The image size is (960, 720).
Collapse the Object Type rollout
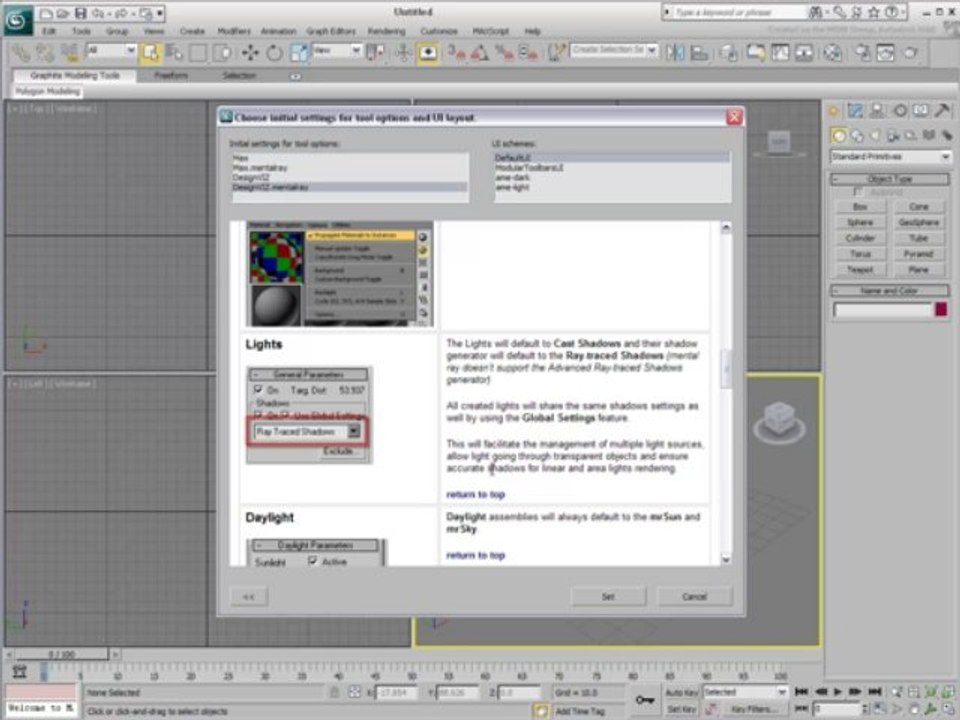[x=890, y=179]
